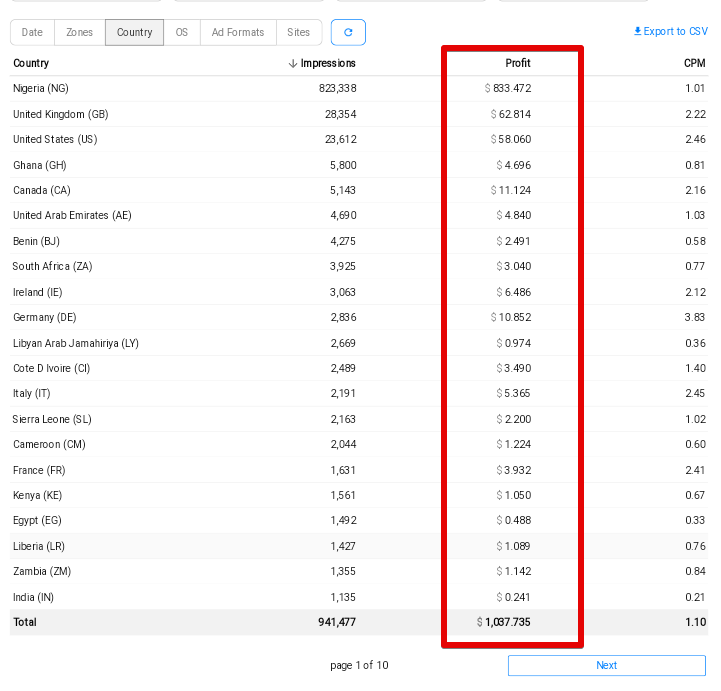Image resolution: width=721 pixels, height=691 pixels.
Task: Sort by the CPM column header
Action: [694, 64]
